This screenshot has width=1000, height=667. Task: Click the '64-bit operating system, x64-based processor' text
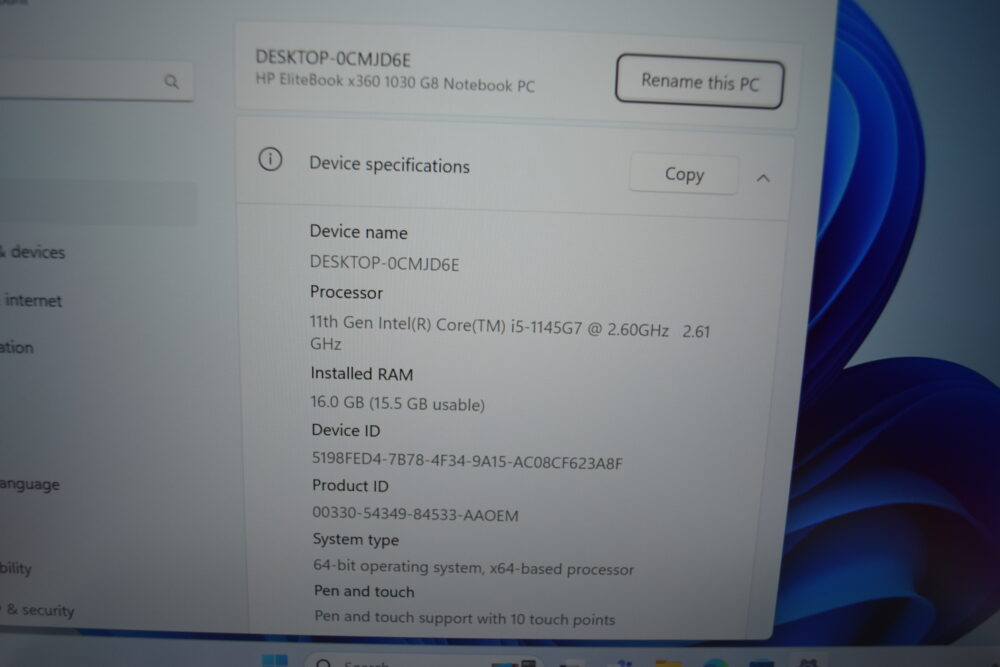pos(473,567)
